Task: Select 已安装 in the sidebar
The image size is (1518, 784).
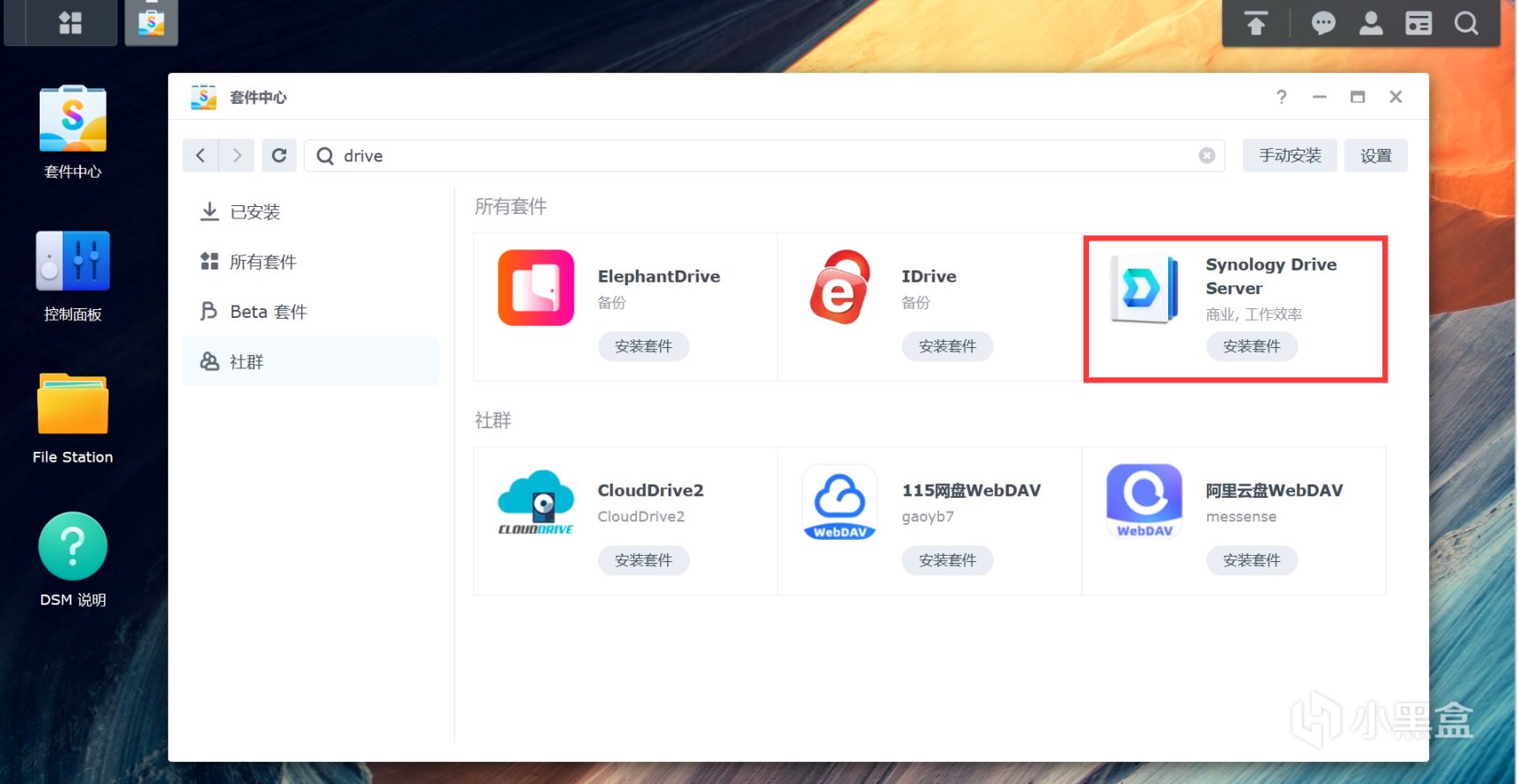Action: (x=310, y=211)
